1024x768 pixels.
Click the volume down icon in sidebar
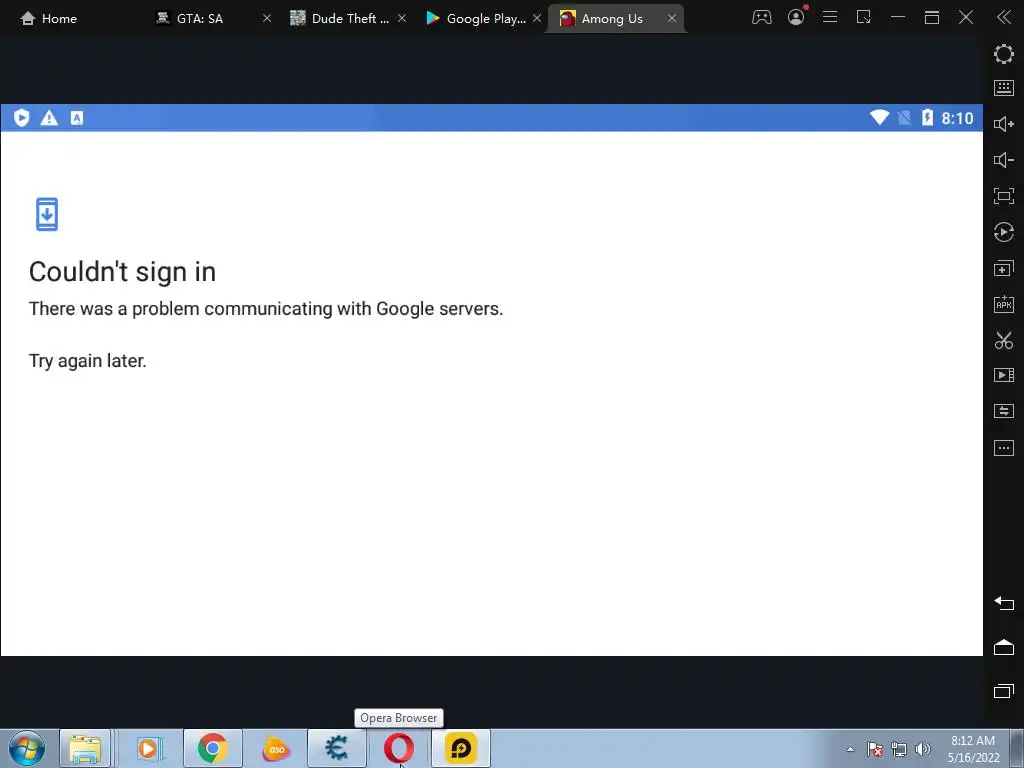pos(1003,160)
